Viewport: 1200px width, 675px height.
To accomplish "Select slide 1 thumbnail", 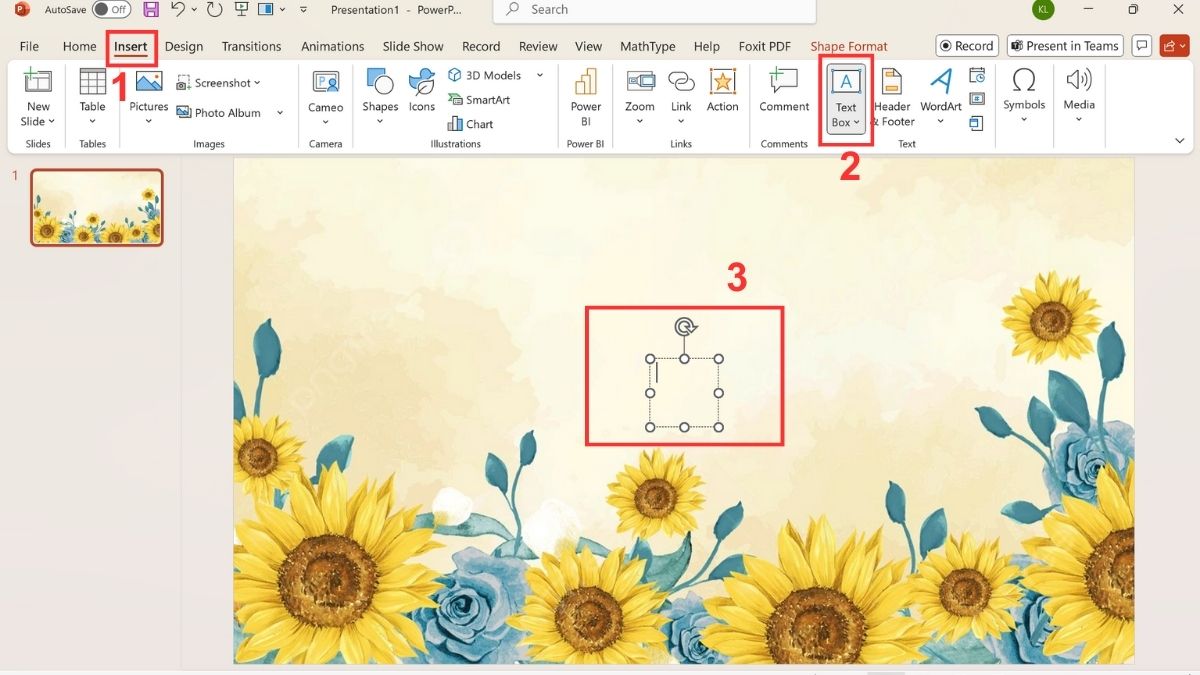I will [x=97, y=207].
